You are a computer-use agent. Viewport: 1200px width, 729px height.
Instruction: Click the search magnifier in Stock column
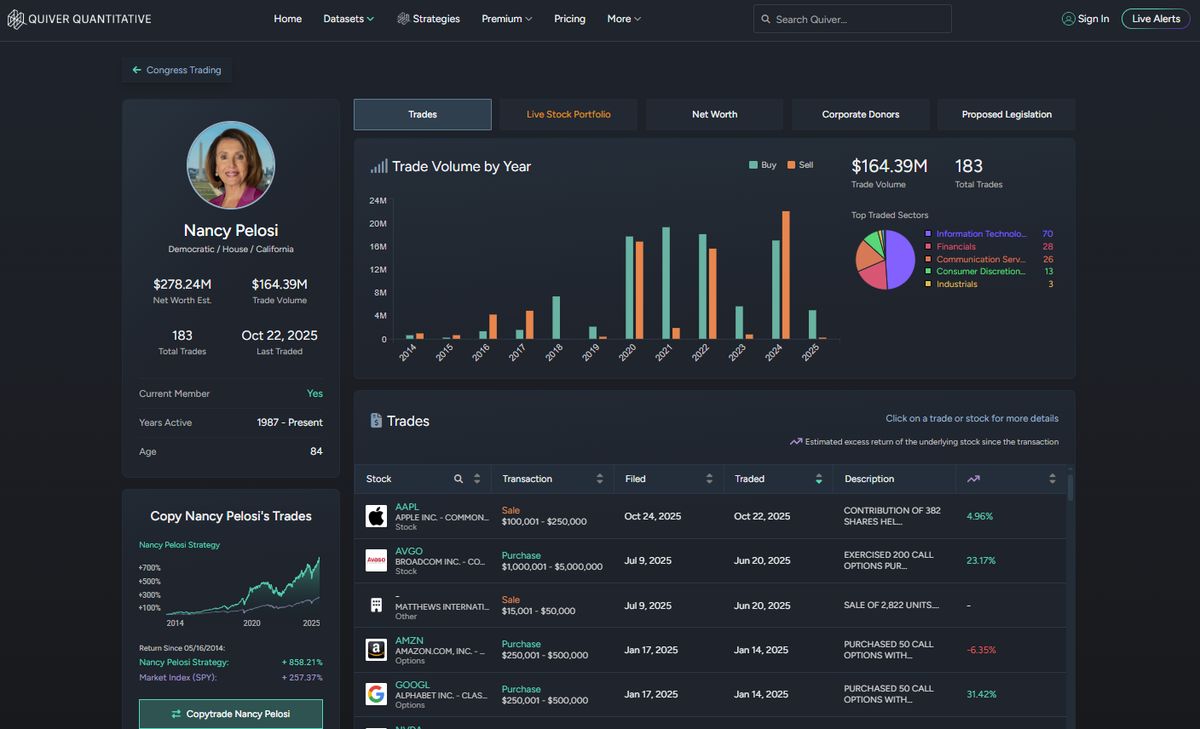pyautogui.click(x=459, y=479)
